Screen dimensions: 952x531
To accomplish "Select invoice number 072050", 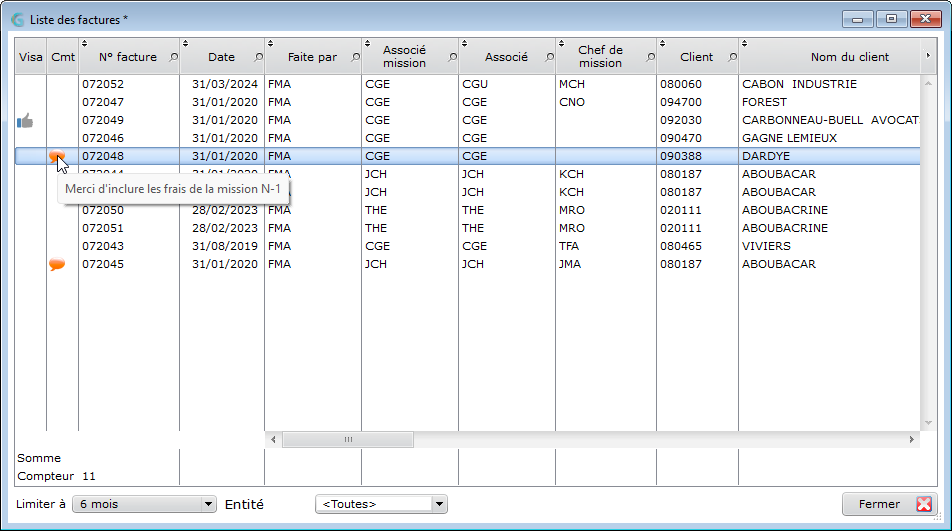I will (103, 211).
